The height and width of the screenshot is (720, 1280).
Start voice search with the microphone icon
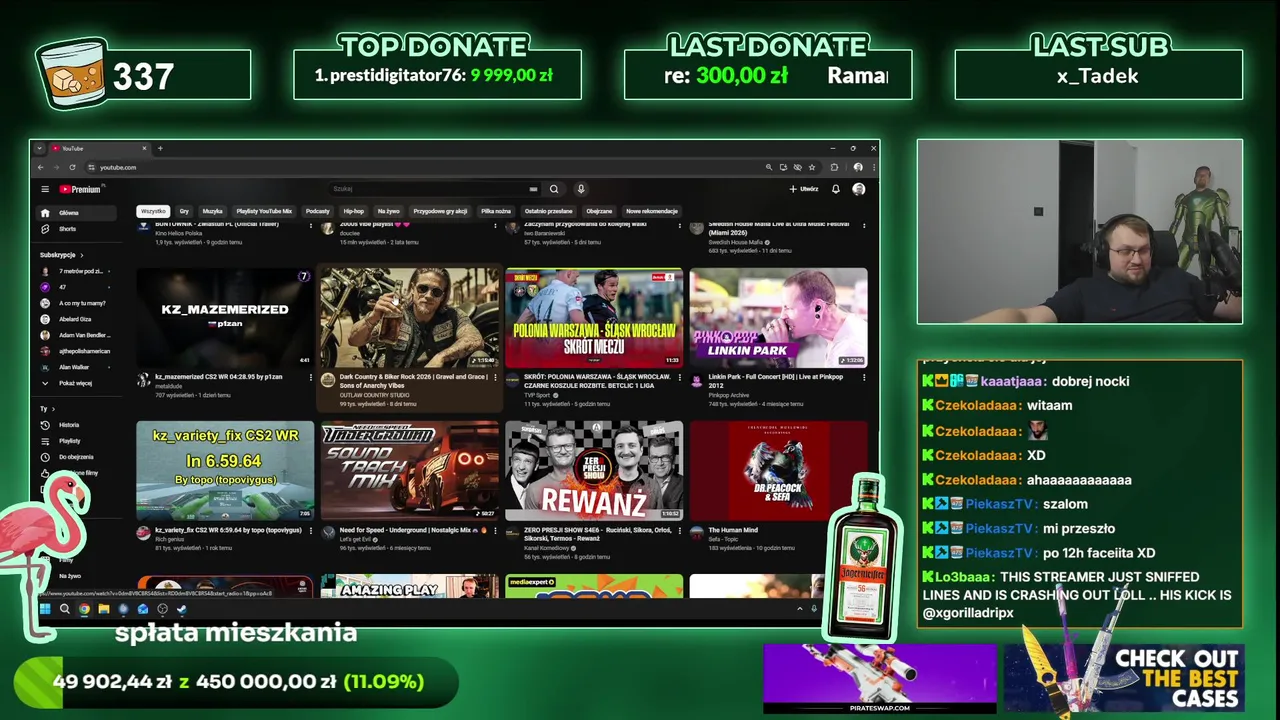[x=580, y=189]
